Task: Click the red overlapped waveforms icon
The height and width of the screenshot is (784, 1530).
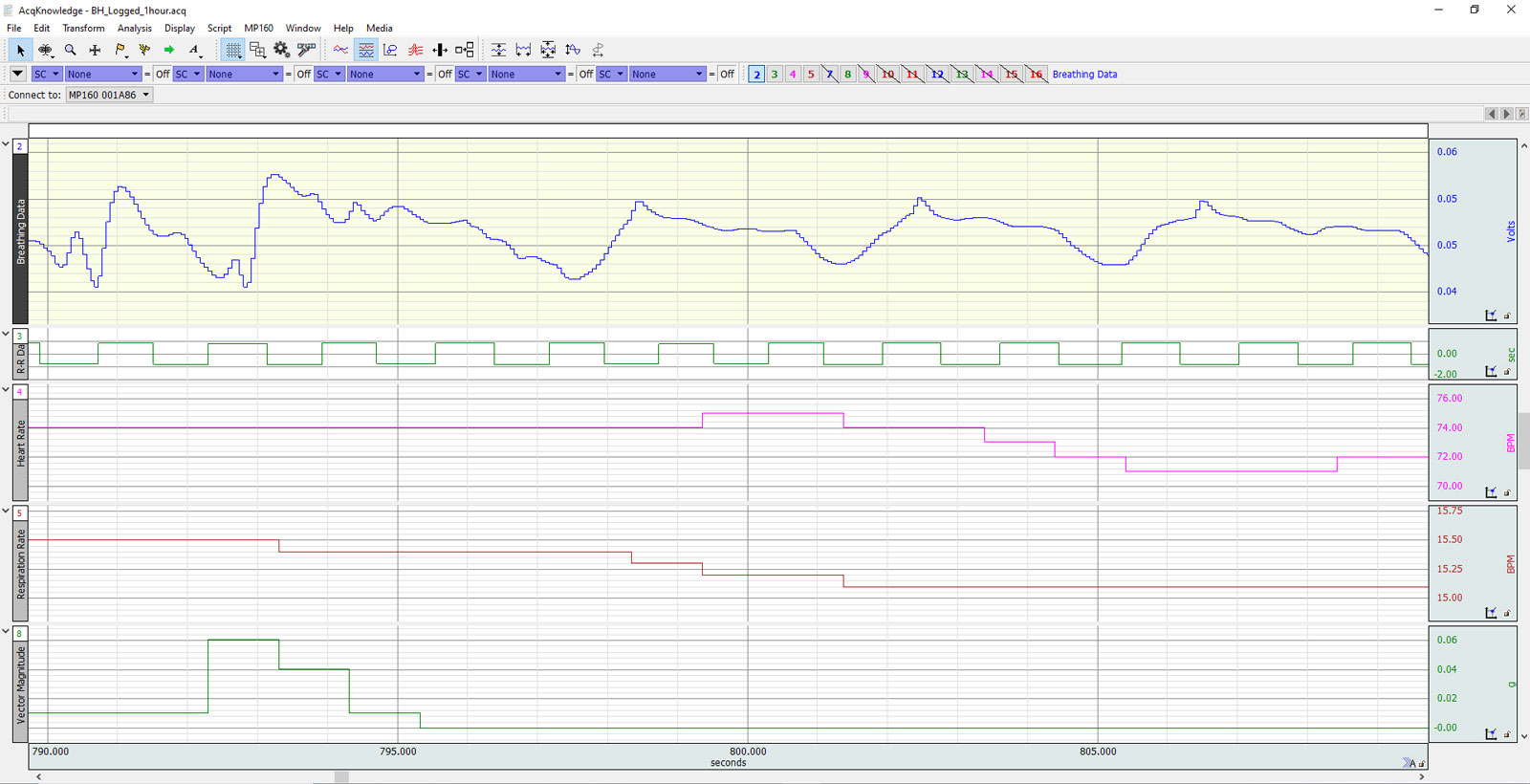Action: [x=415, y=50]
